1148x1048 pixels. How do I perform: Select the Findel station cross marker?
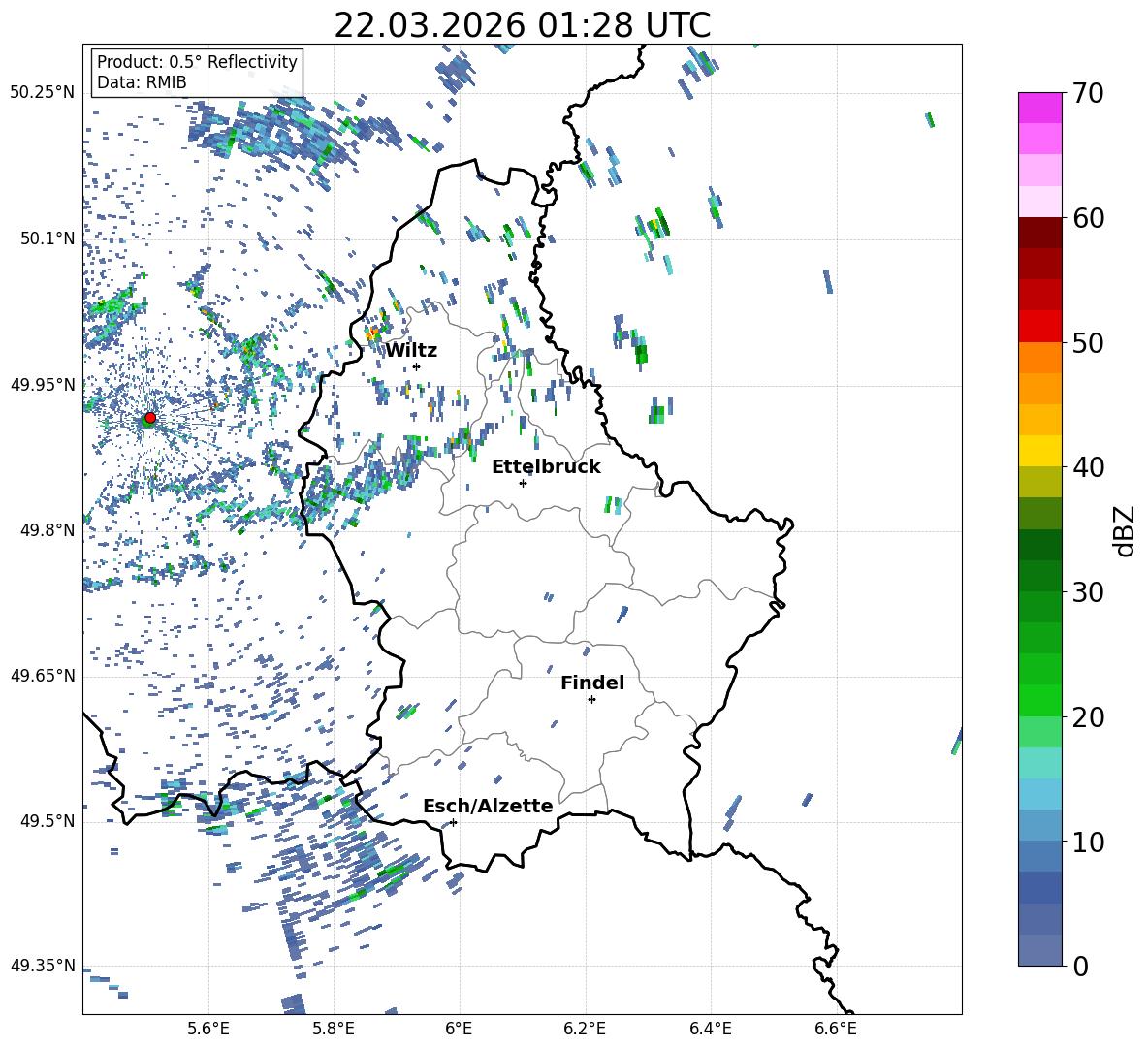(x=591, y=699)
